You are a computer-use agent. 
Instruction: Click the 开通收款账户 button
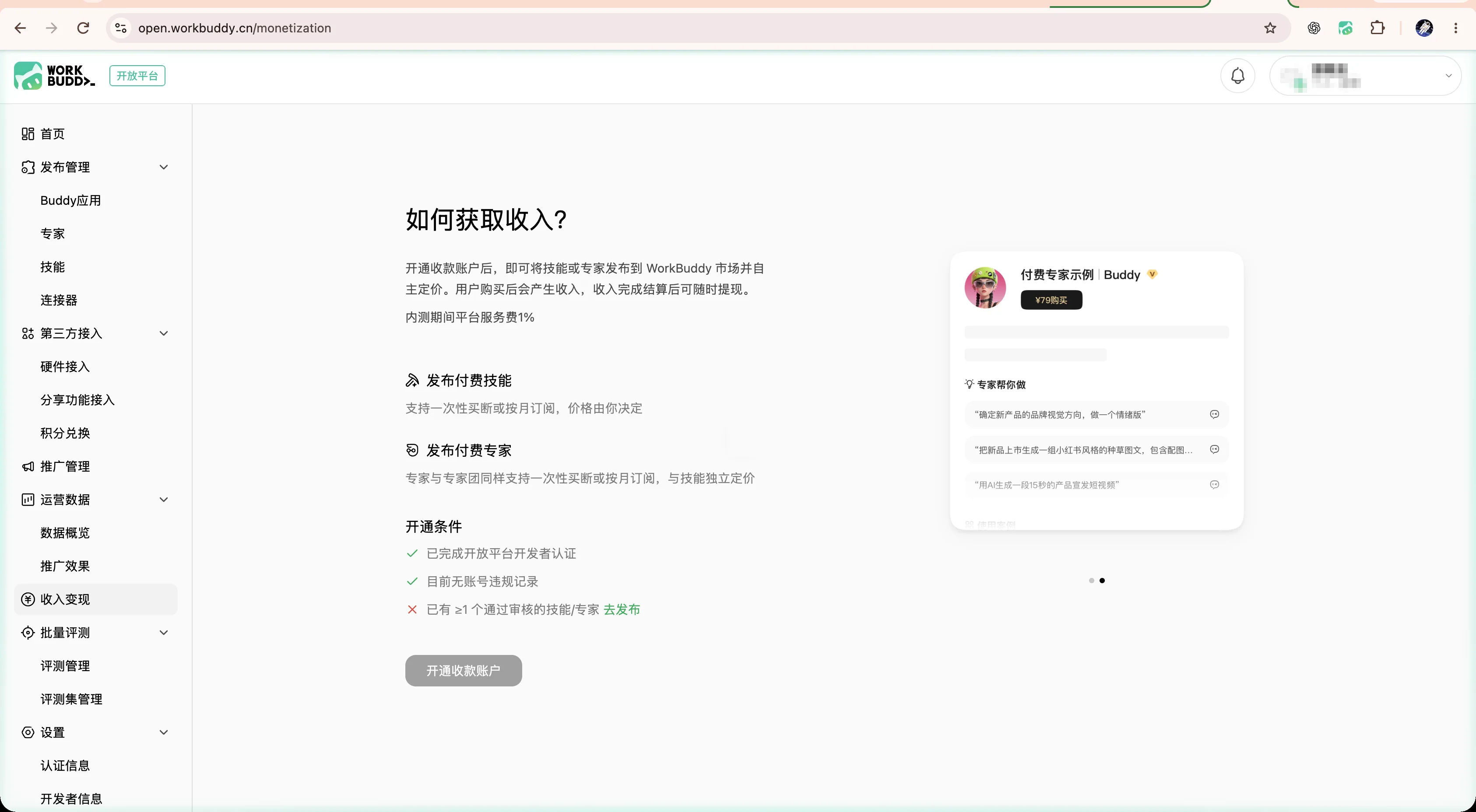[464, 671]
